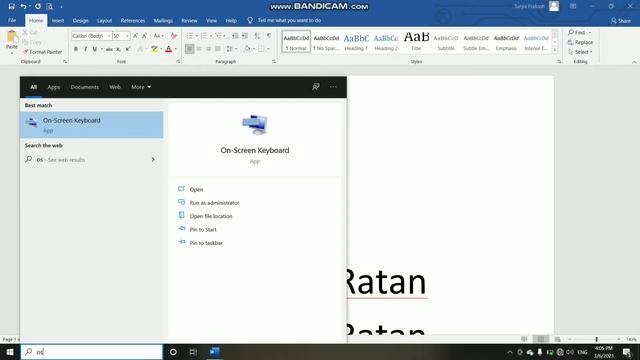Open the More search filter dropdown
Screen dimensions: 640x360
pos(141,87)
